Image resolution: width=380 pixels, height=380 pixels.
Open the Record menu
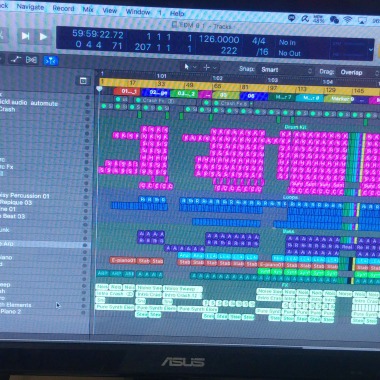[x=63, y=8]
